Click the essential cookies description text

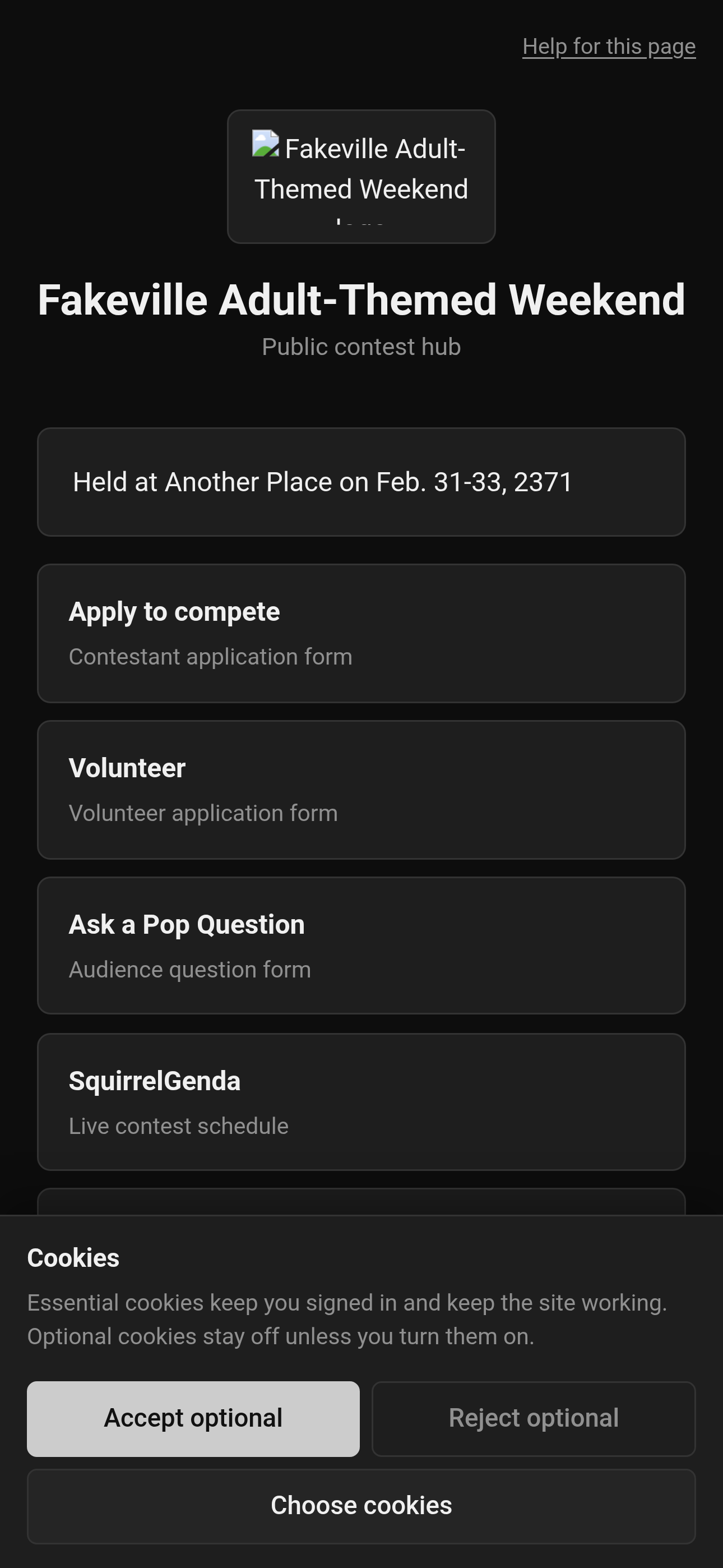coord(347,1320)
